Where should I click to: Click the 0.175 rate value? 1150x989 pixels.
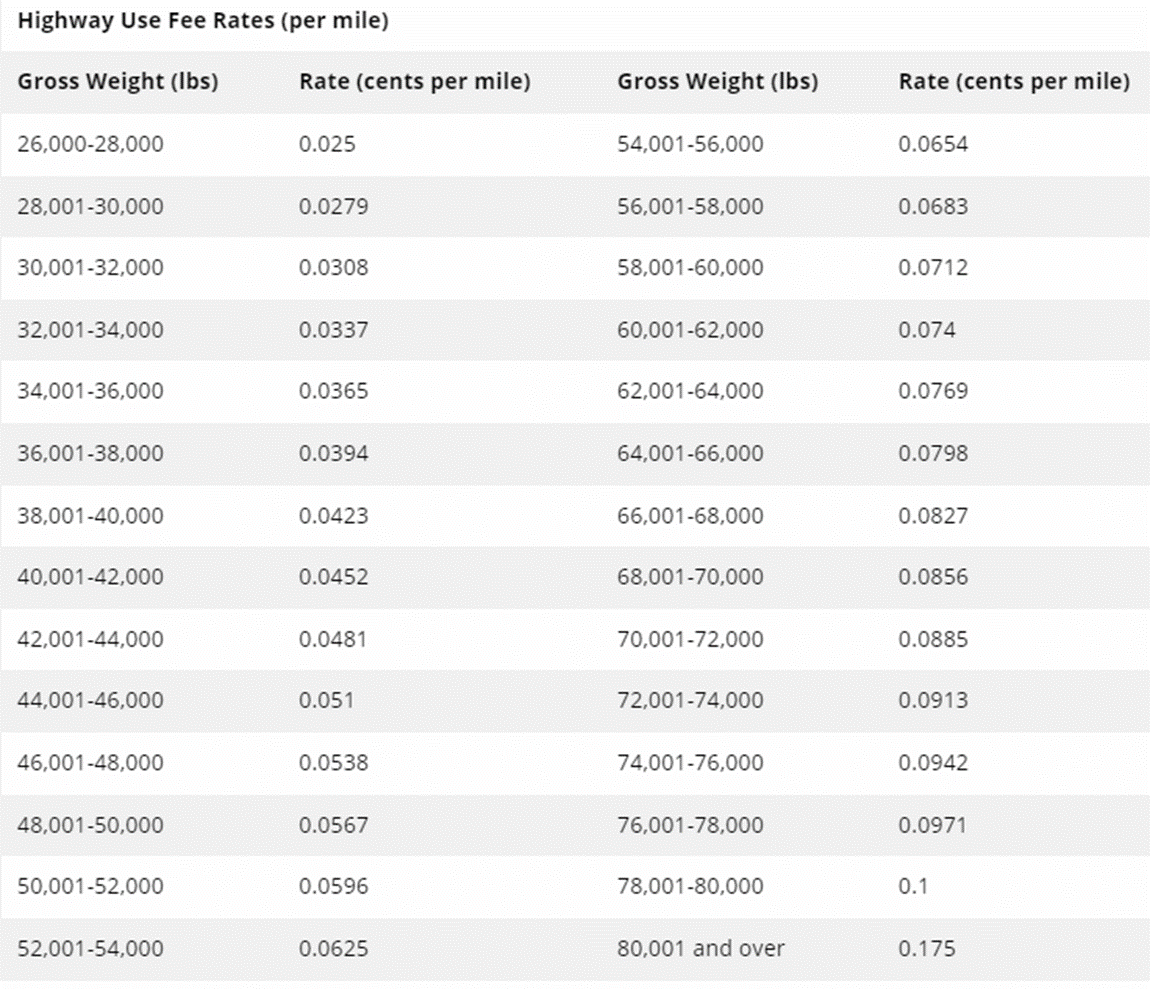tap(927, 947)
